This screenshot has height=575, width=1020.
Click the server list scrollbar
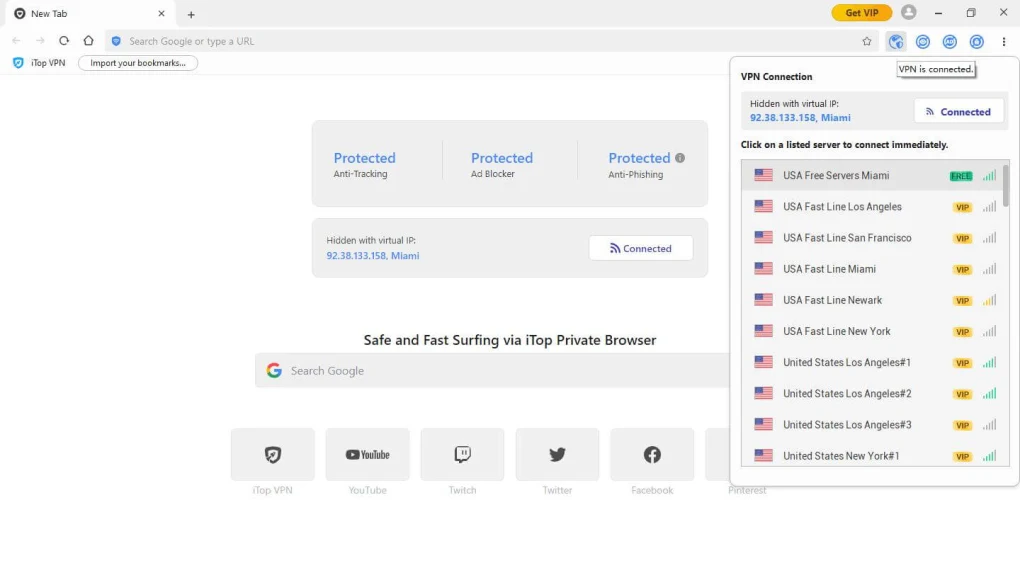point(1005,185)
